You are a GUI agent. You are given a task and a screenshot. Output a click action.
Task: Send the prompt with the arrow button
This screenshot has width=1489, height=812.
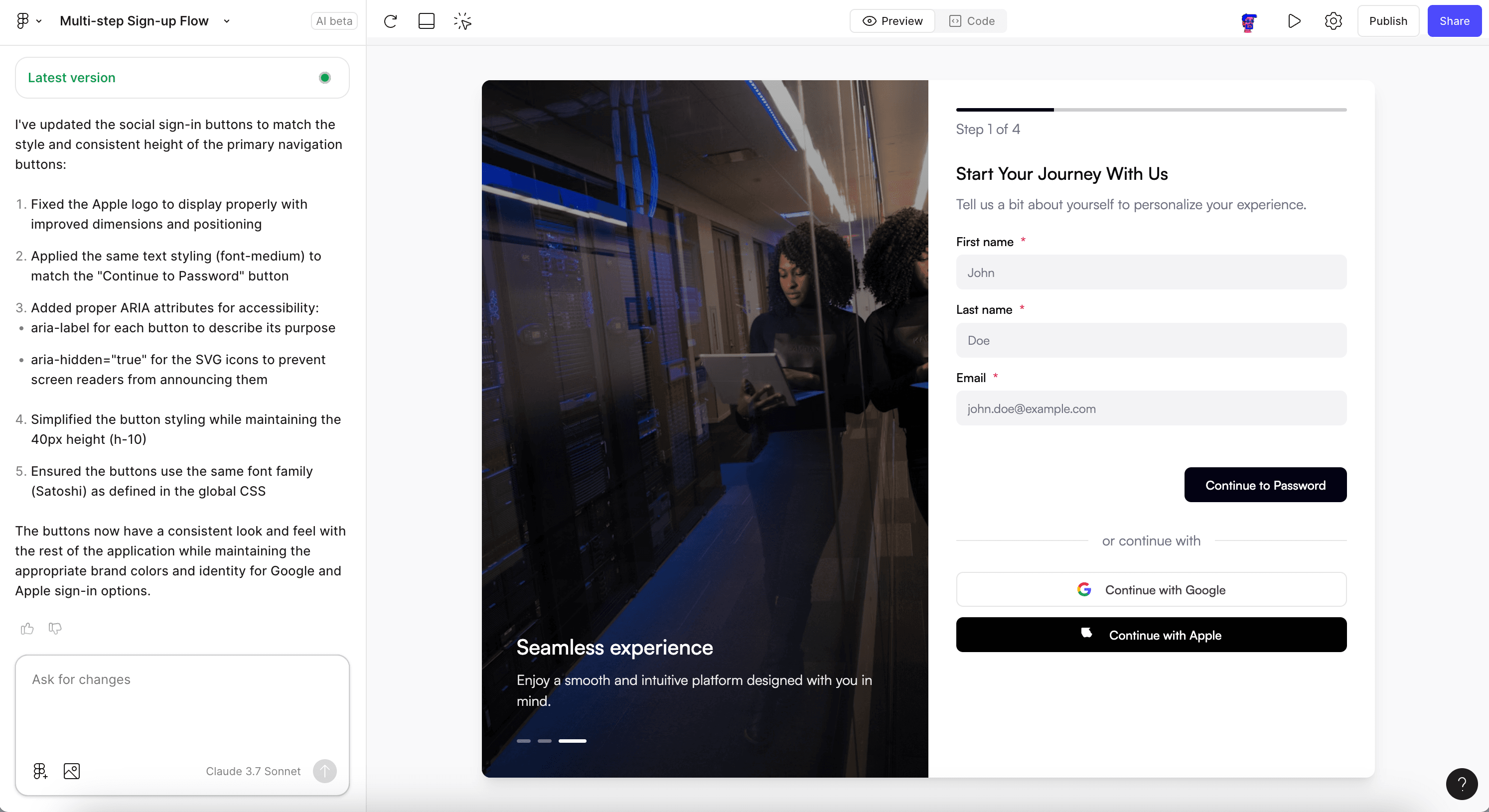coord(325,771)
